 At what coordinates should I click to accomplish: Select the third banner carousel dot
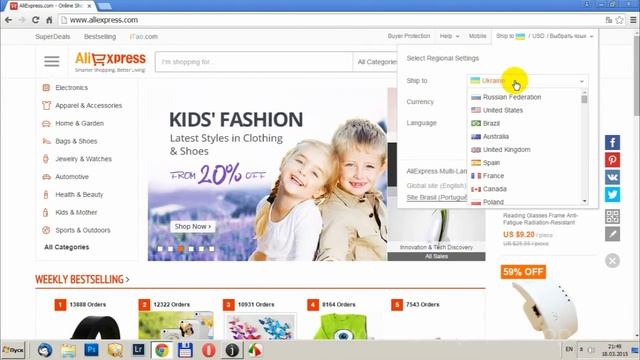tap(180, 249)
